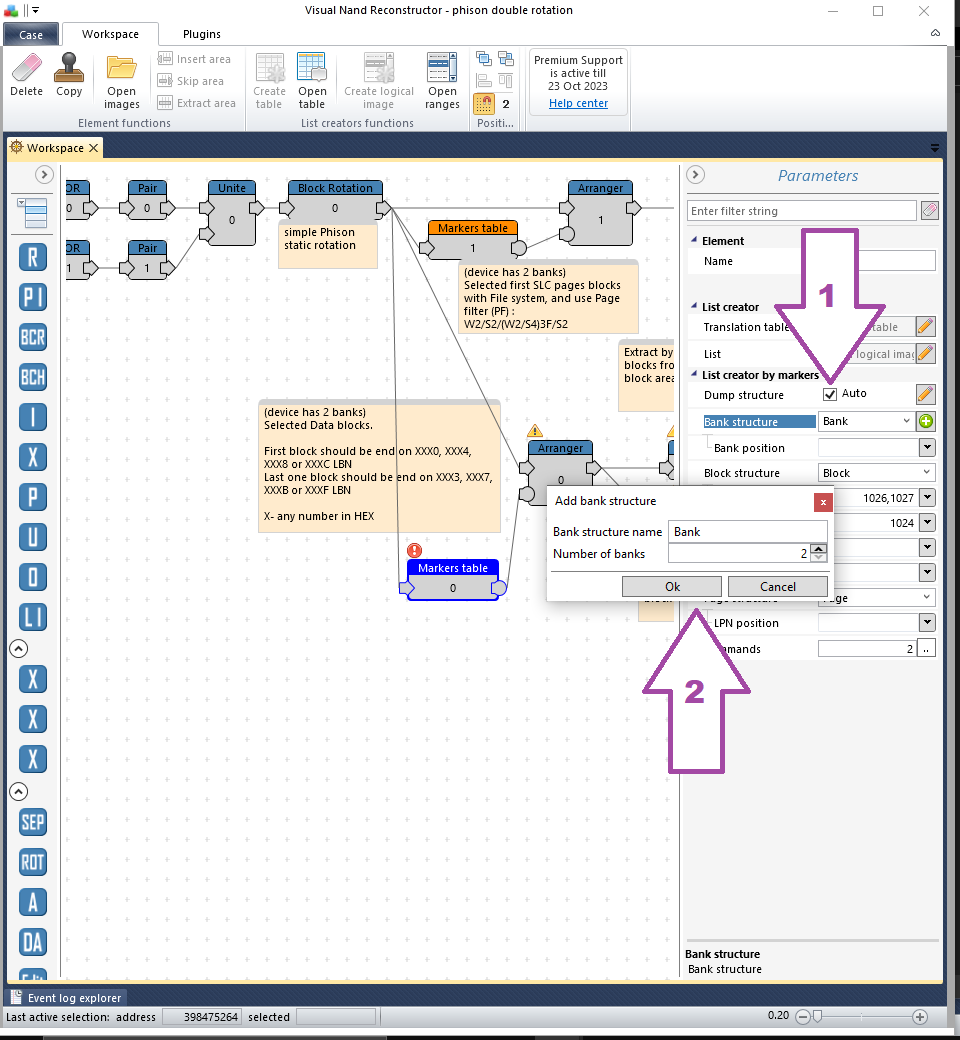Clear the filter string with eraser icon
Screen dimensions: 960x1040
[x=930, y=211]
